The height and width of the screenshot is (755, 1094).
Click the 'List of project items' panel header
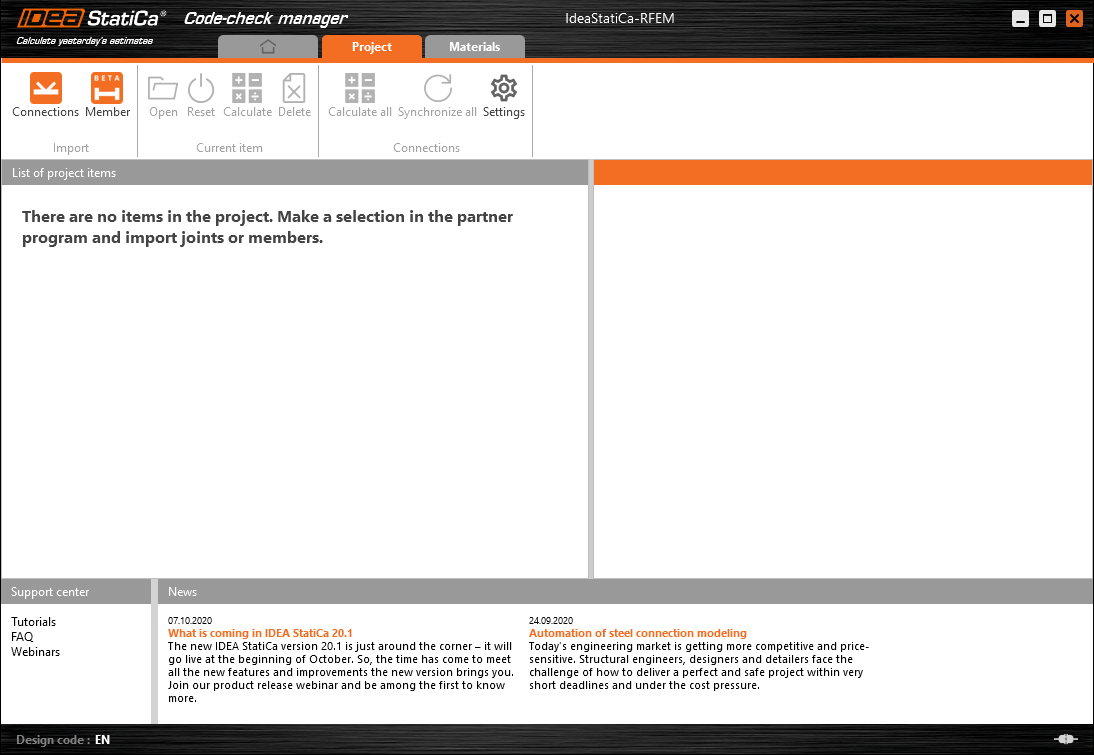point(295,172)
